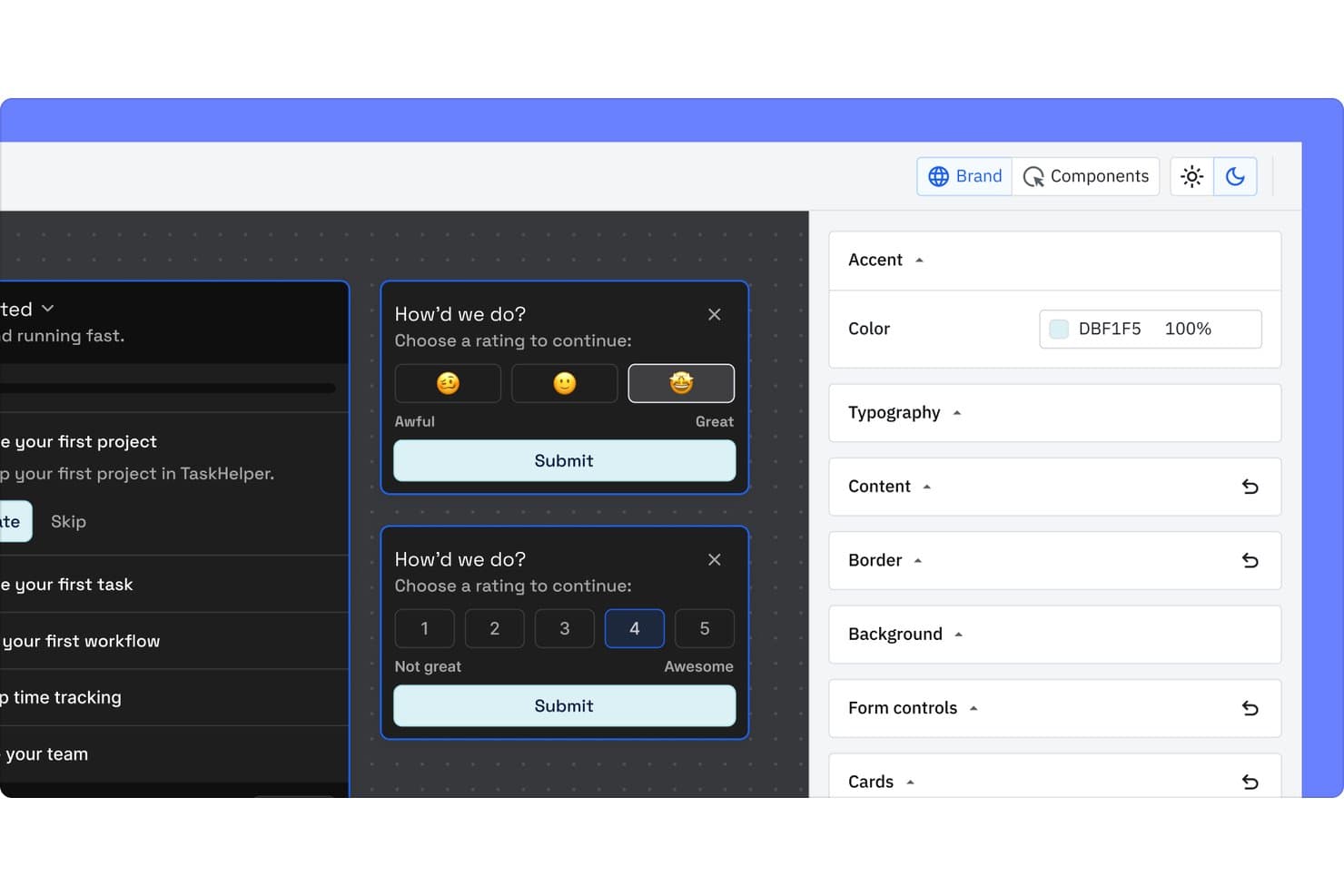Close the numeric rating survey card
The height and width of the screenshot is (896, 1344).
(715, 559)
